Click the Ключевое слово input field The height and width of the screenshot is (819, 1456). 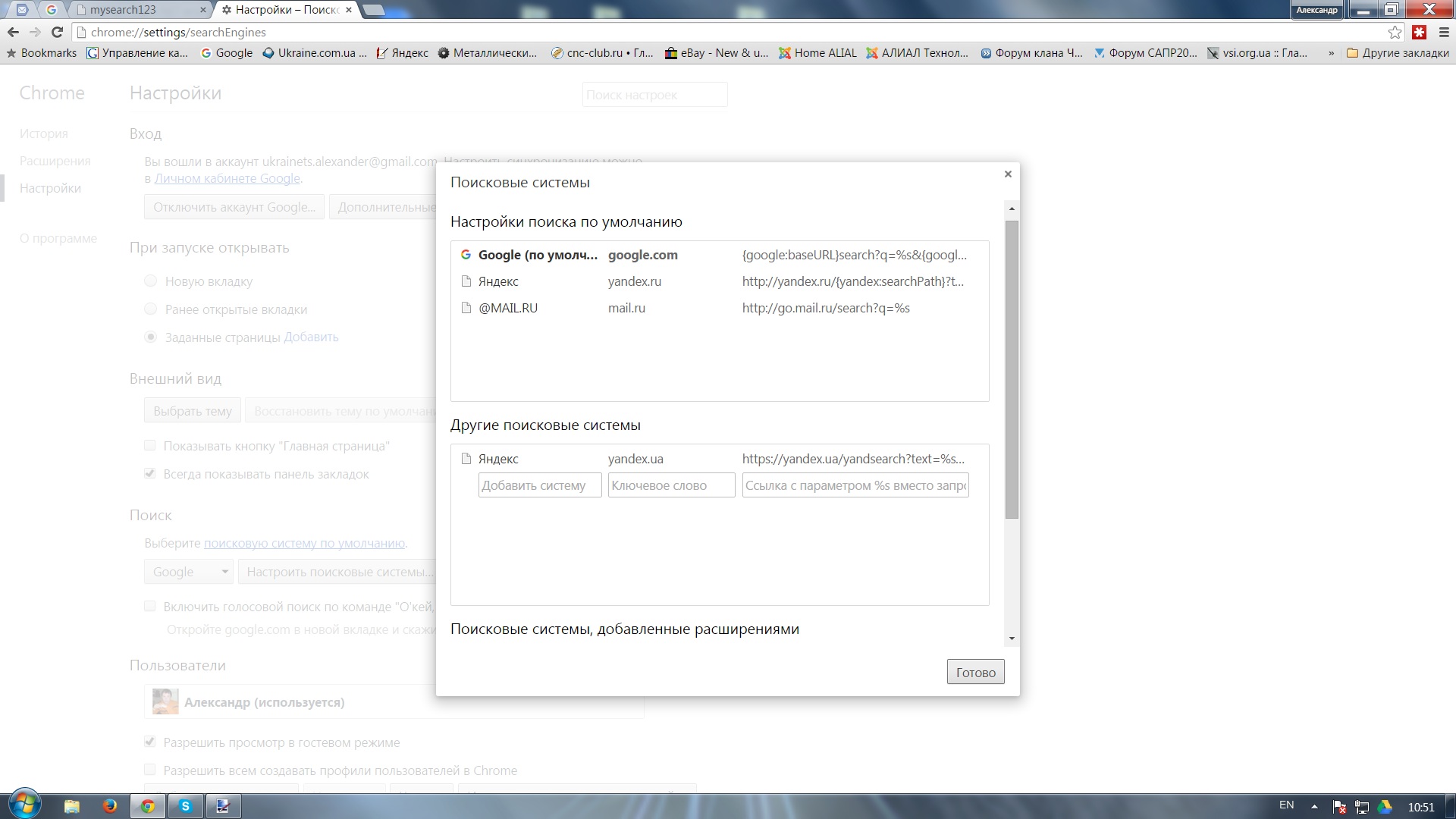click(x=671, y=485)
